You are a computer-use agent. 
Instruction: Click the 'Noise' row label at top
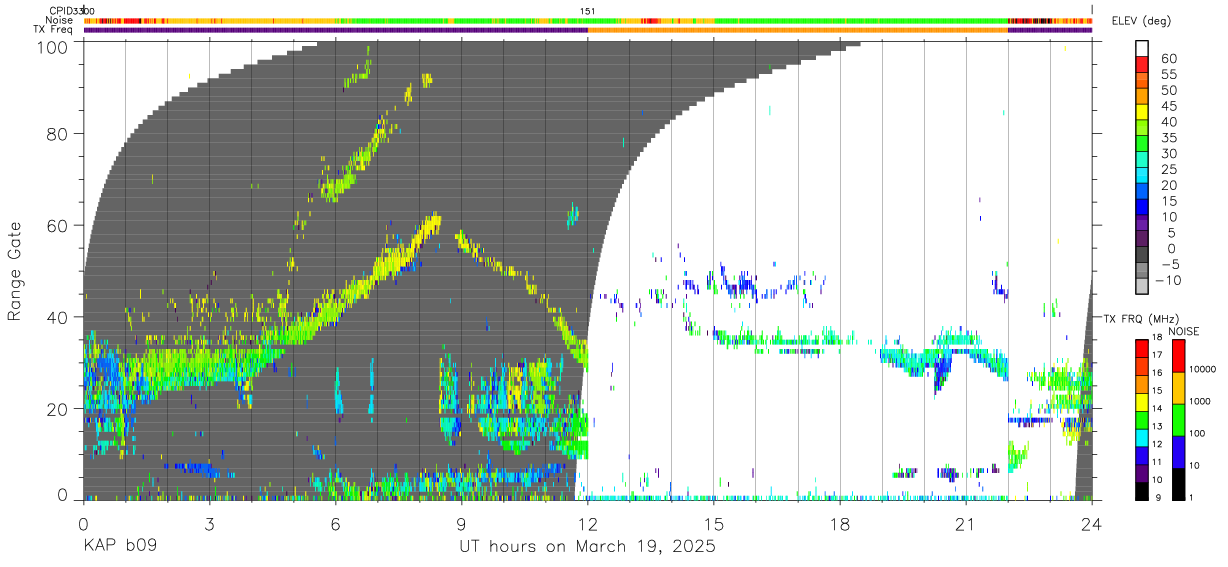click(x=58, y=20)
